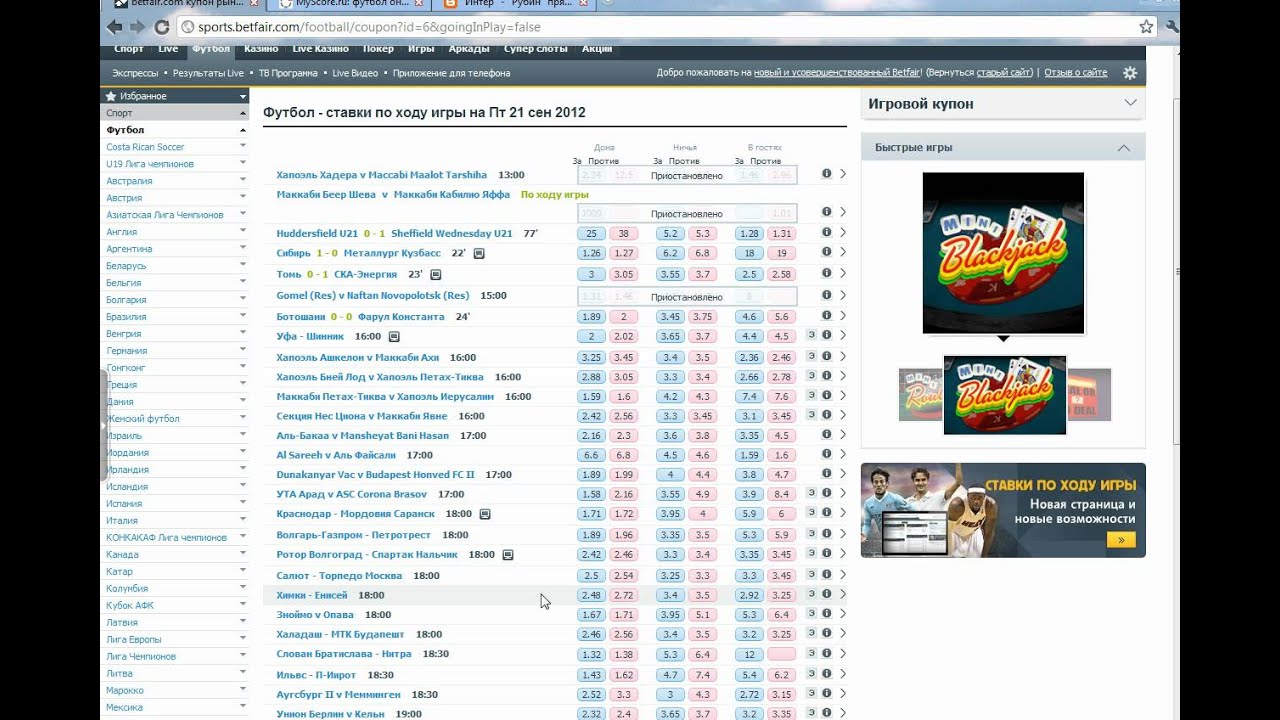Click info icon for Хапоэль Хадера match
Viewport: 1280px width, 720px height.
pyautogui.click(x=827, y=174)
